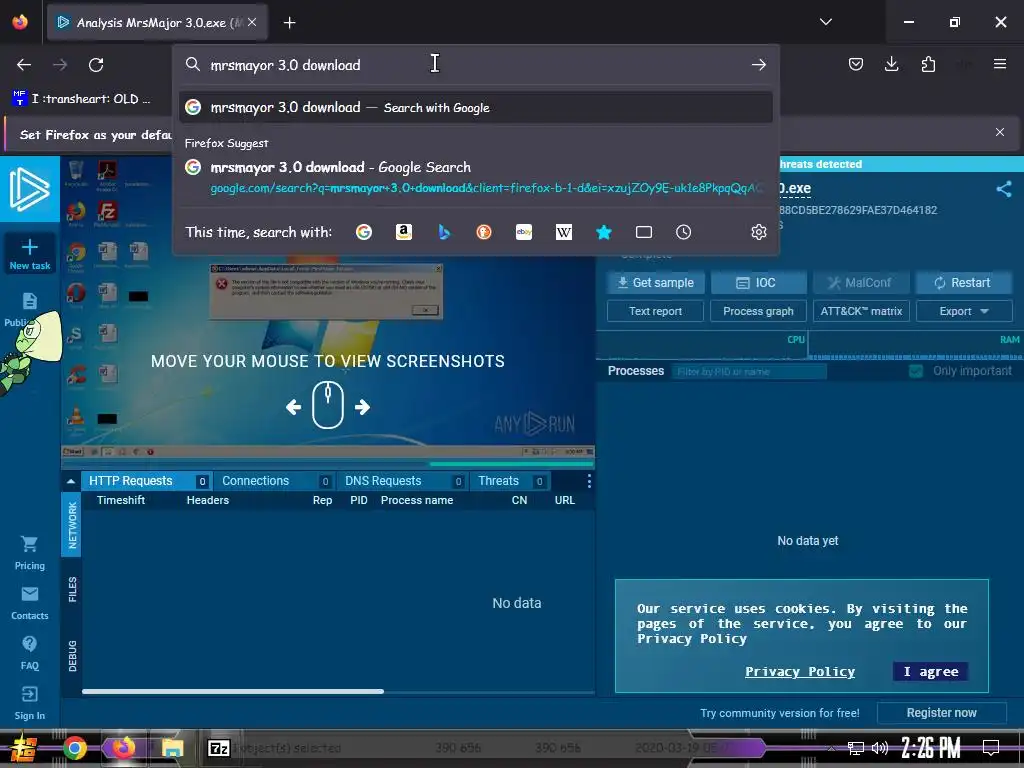Viewport: 1024px width, 768px height.
Task: Search this time with Bing
Action: (444, 232)
